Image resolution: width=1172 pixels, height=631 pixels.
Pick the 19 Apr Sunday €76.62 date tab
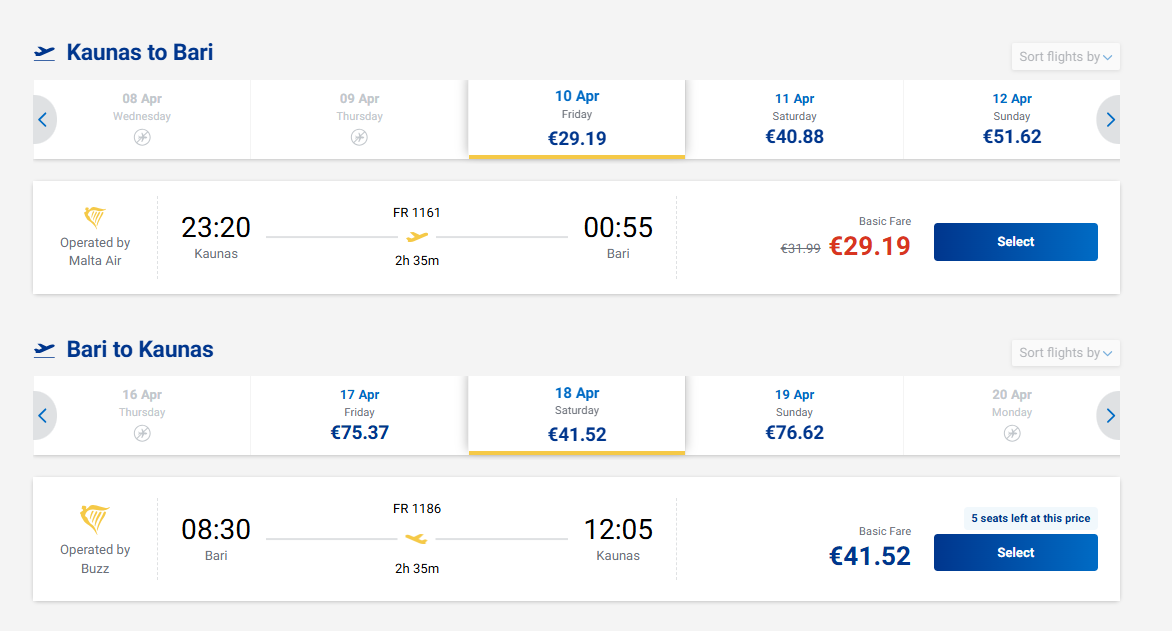[x=795, y=416]
